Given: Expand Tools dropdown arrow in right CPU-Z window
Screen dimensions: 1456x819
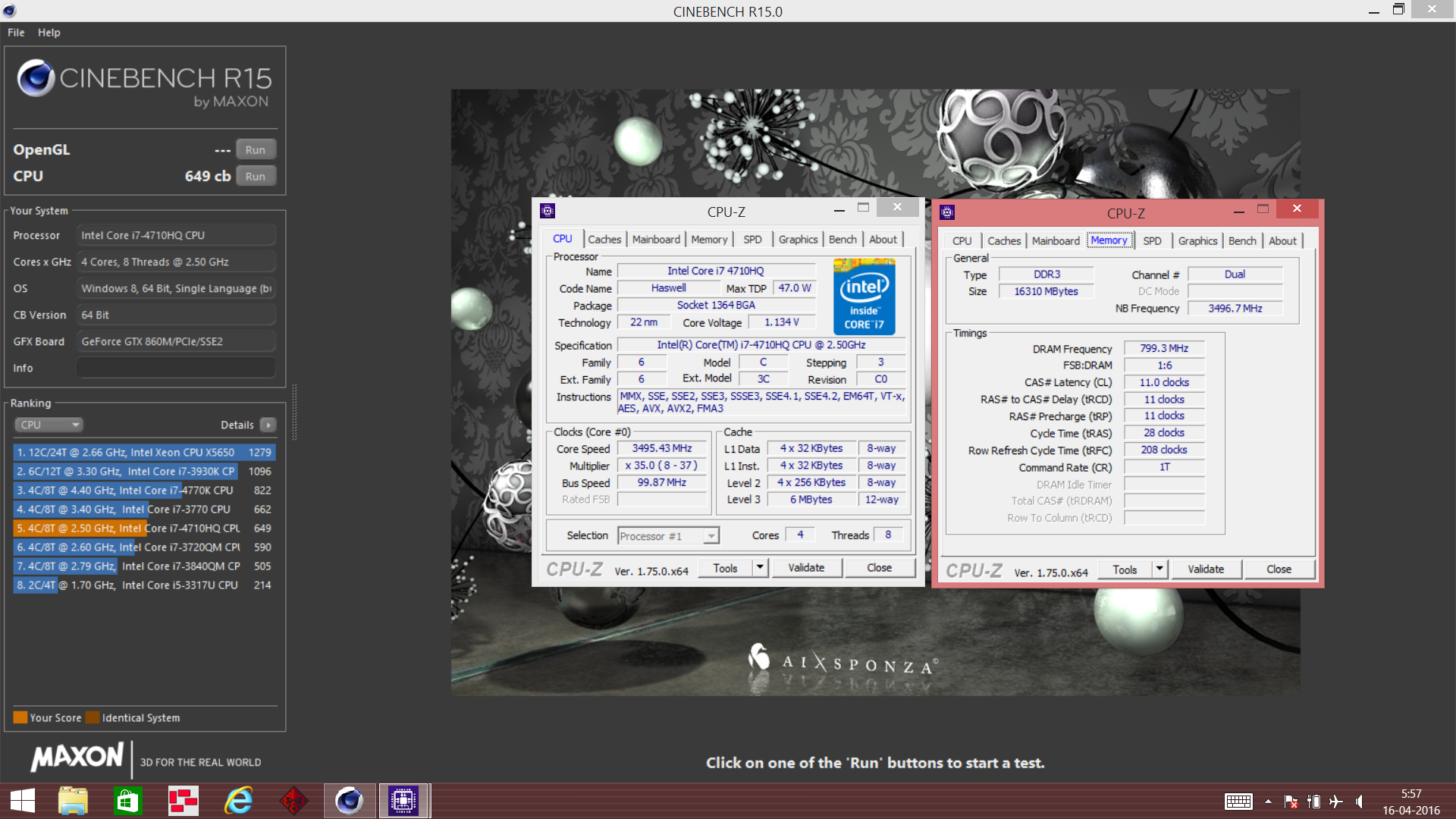Looking at the screenshot, I should (x=1159, y=570).
